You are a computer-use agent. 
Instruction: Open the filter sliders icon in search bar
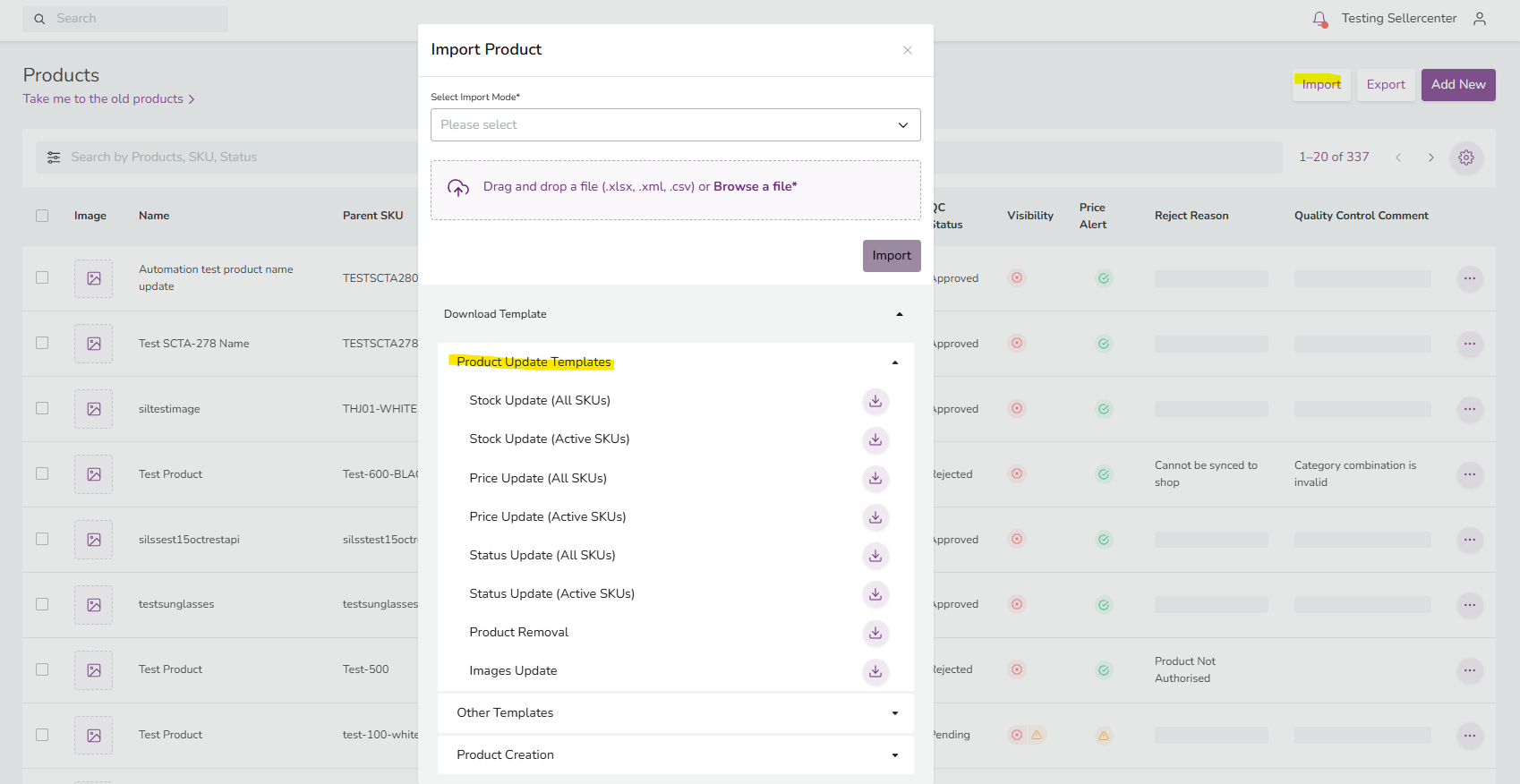tap(54, 158)
